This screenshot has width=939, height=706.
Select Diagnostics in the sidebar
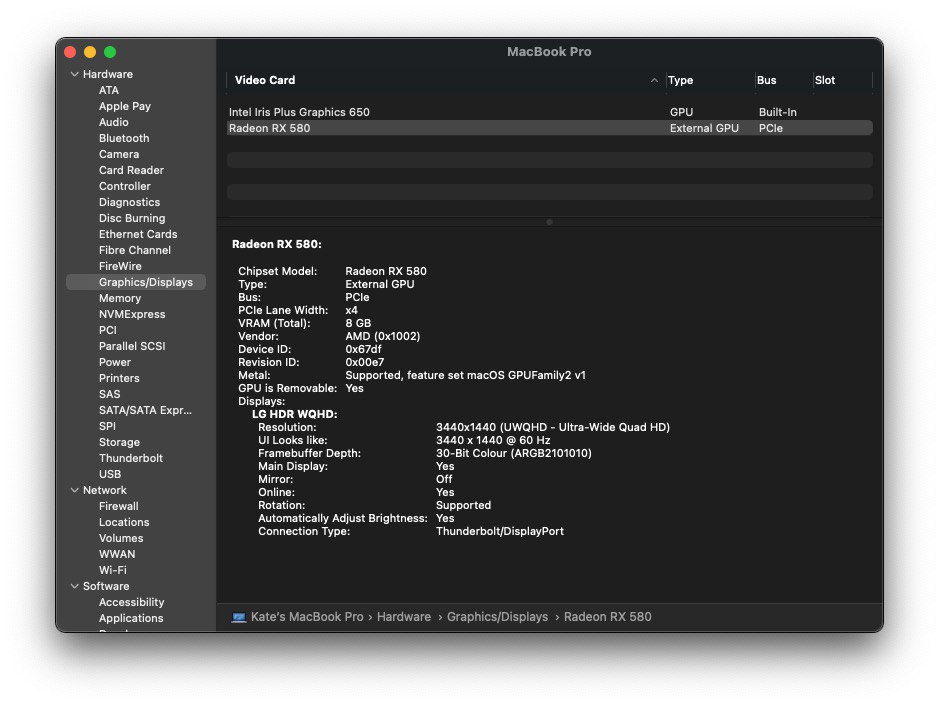click(129, 202)
